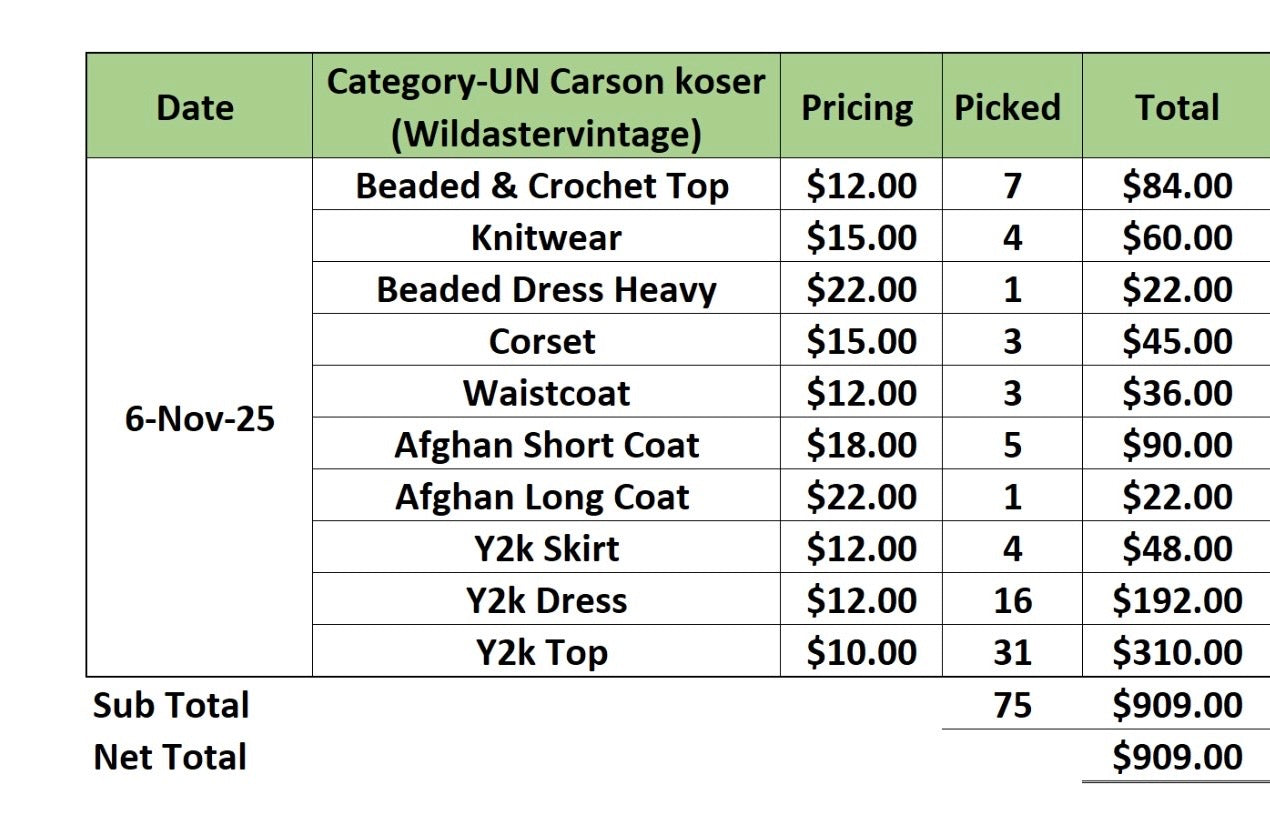Select the Knitwear category cell
Image resolution: width=1270 pixels, height=835 pixels.
(545, 238)
